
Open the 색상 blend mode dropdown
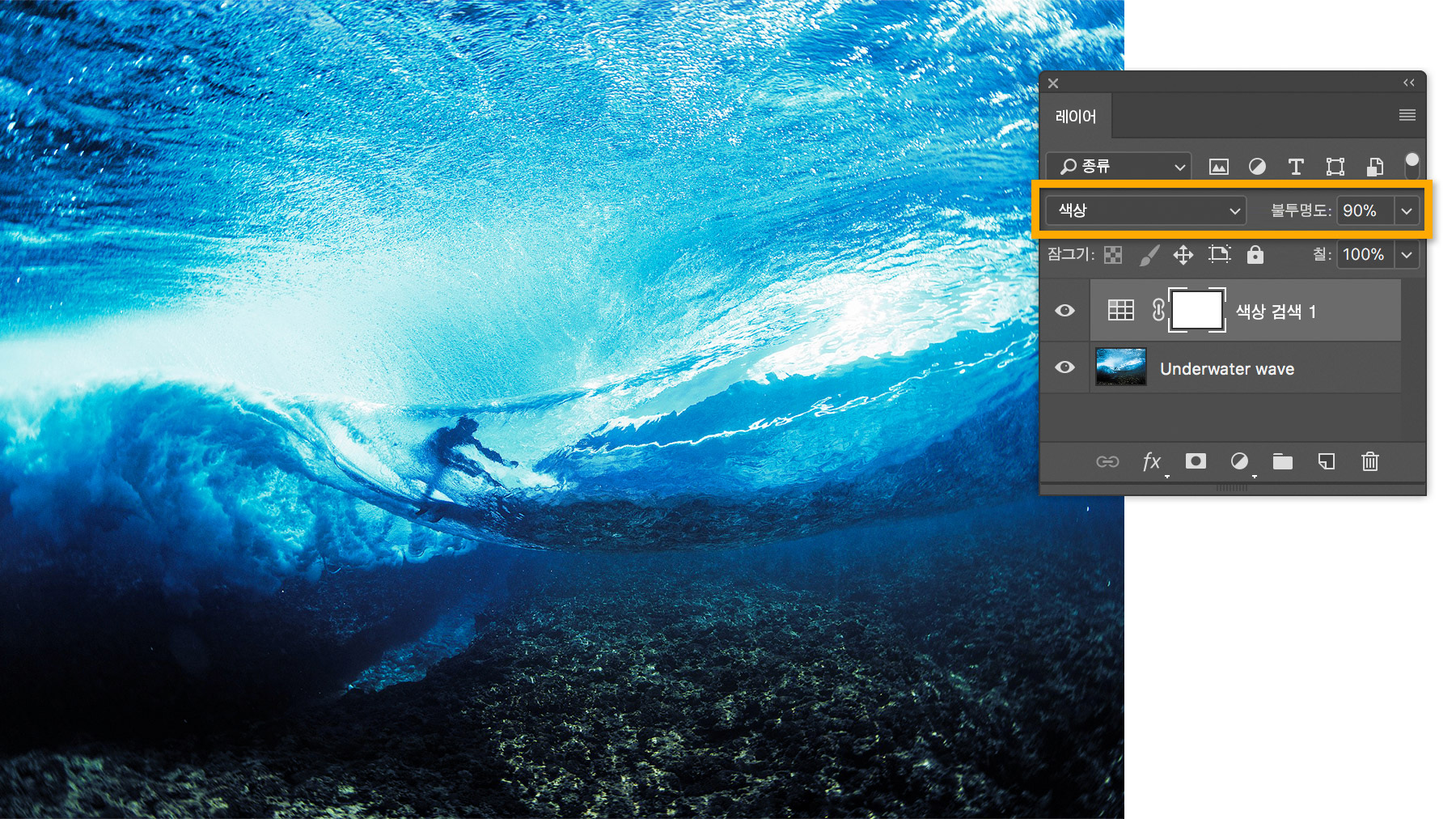1145,210
